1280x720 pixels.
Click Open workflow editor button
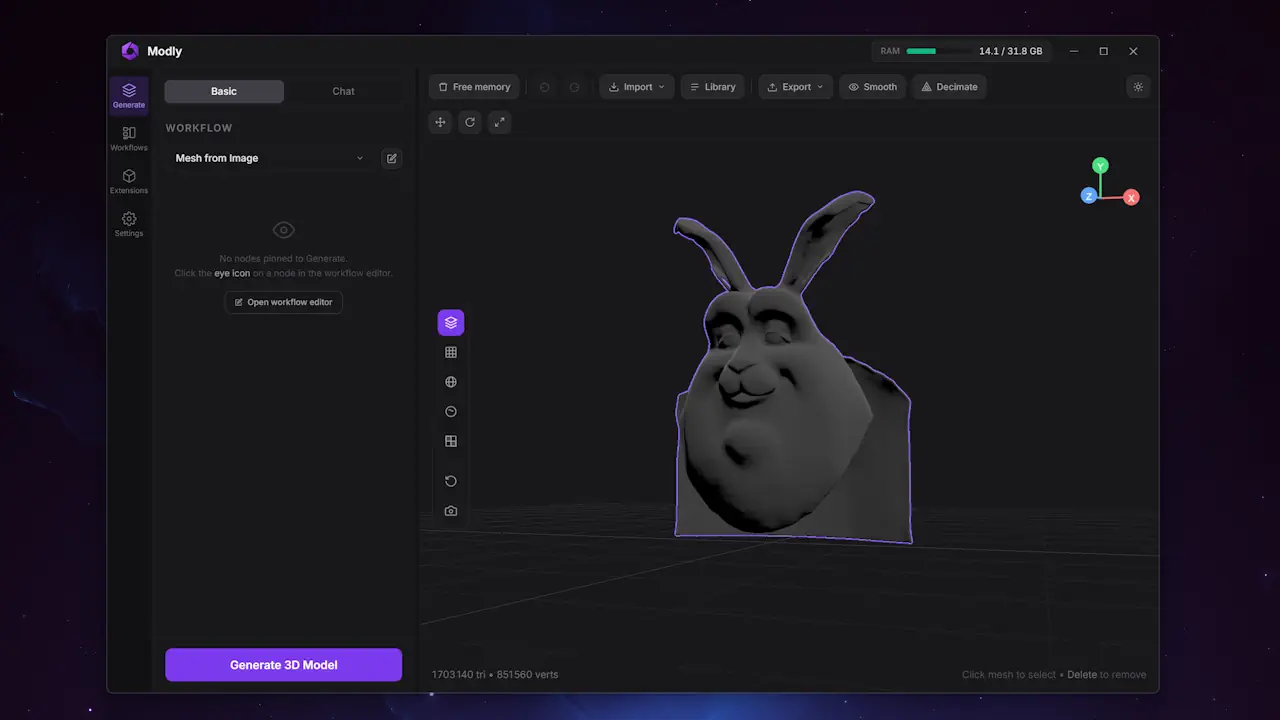[x=284, y=302]
